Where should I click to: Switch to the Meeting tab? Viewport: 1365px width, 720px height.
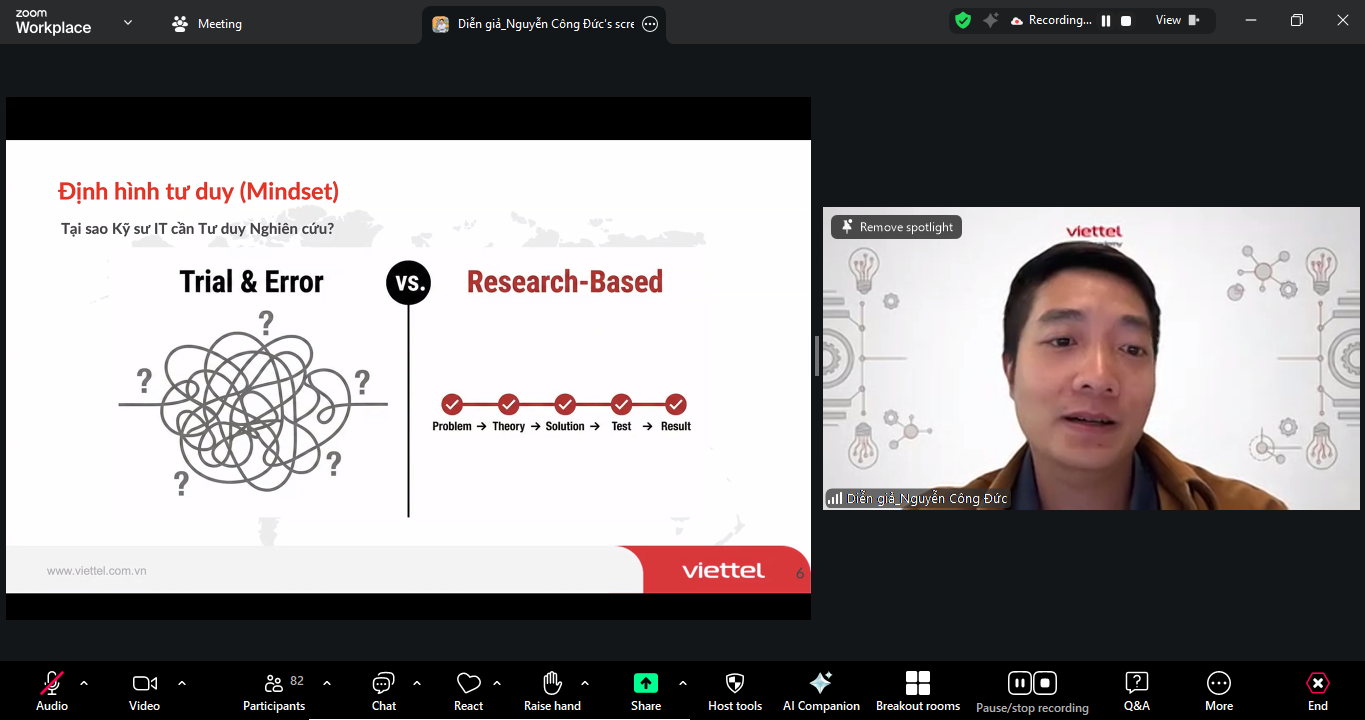(208, 24)
